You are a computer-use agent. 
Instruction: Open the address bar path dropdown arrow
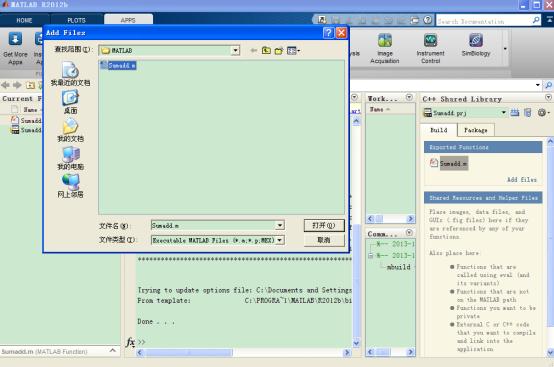point(538,85)
